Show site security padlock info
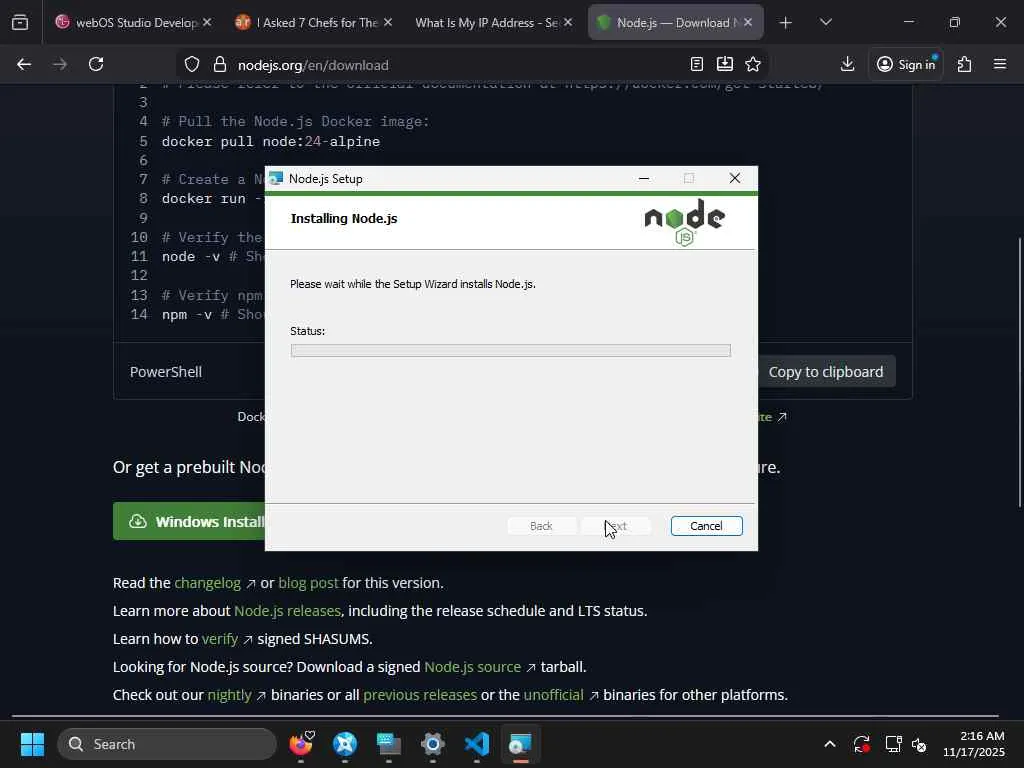Screen dimensions: 1024x768 219,65
